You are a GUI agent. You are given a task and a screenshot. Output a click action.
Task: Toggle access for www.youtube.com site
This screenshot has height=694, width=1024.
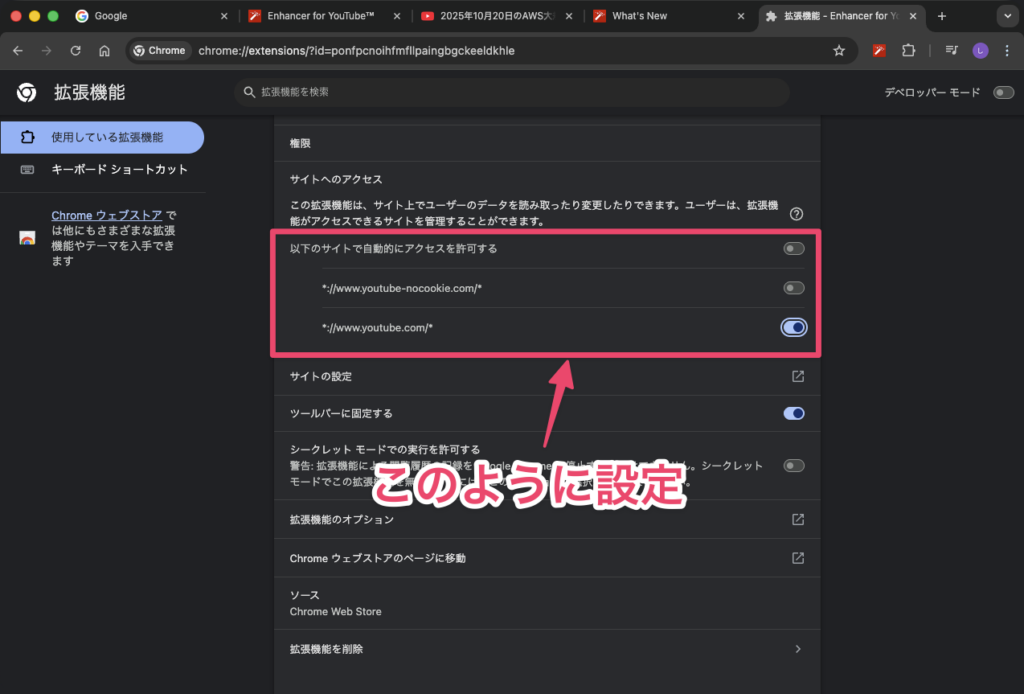coord(794,327)
